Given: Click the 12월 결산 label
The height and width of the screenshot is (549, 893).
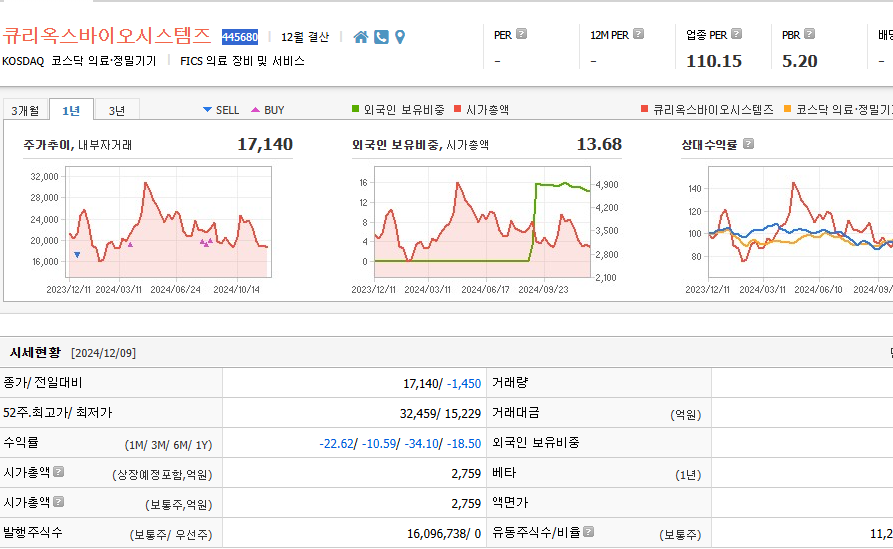Looking at the screenshot, I should click(x=305, y=37).
